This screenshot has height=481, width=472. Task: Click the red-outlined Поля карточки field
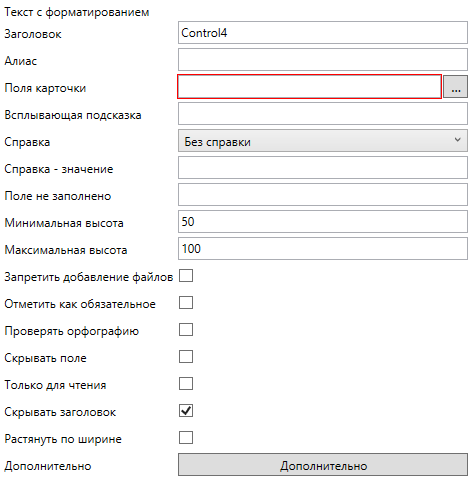[x=309, y=87]
